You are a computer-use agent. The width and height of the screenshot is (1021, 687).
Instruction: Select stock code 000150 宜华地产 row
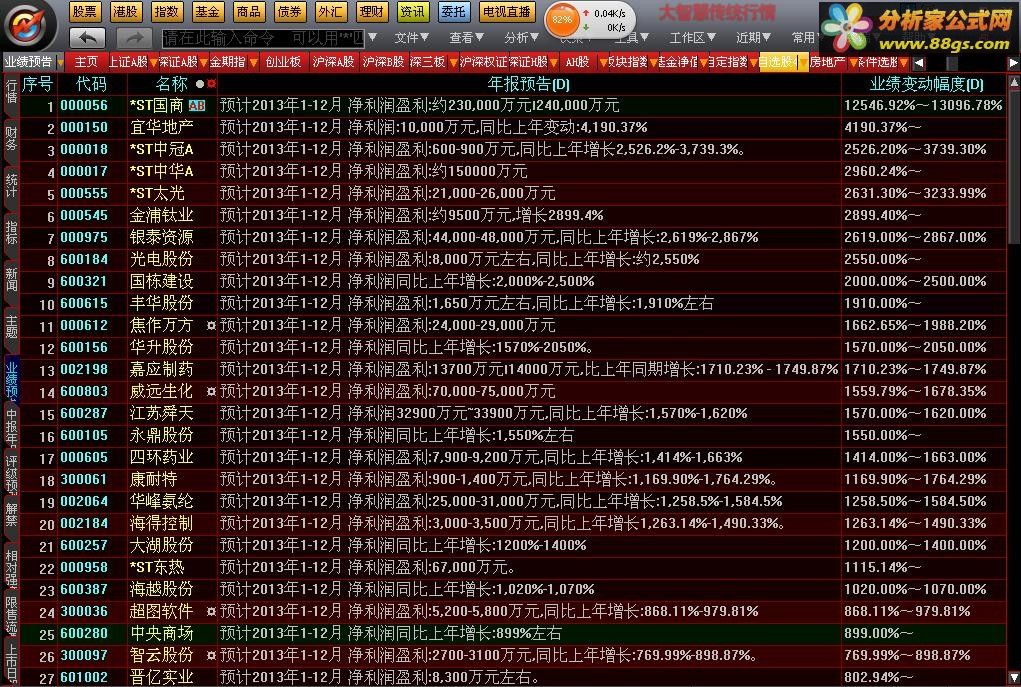pos(513,127)
